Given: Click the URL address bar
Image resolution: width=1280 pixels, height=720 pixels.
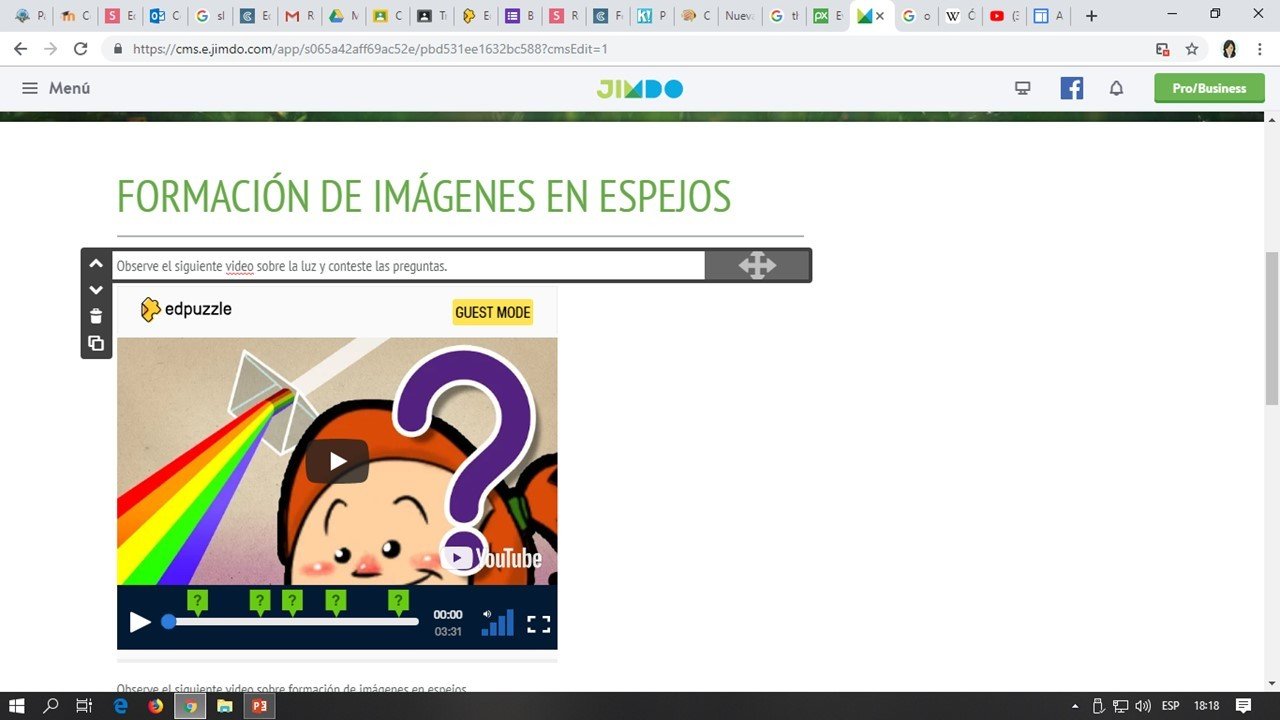Looking at the screenshot, I should pos(620,48).
